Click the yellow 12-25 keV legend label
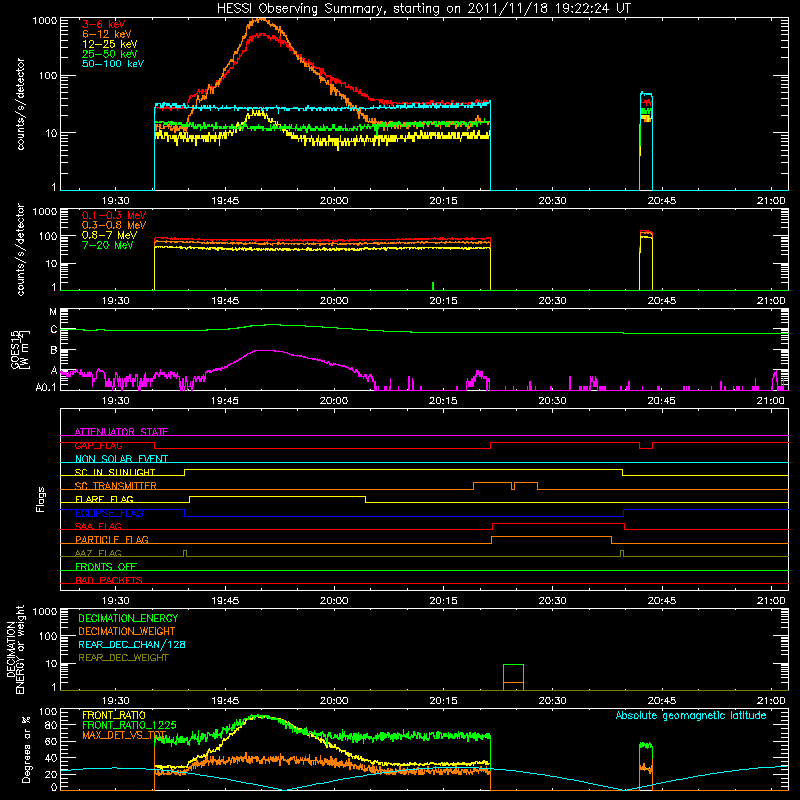Screen dimensions: 800x800 110,44
